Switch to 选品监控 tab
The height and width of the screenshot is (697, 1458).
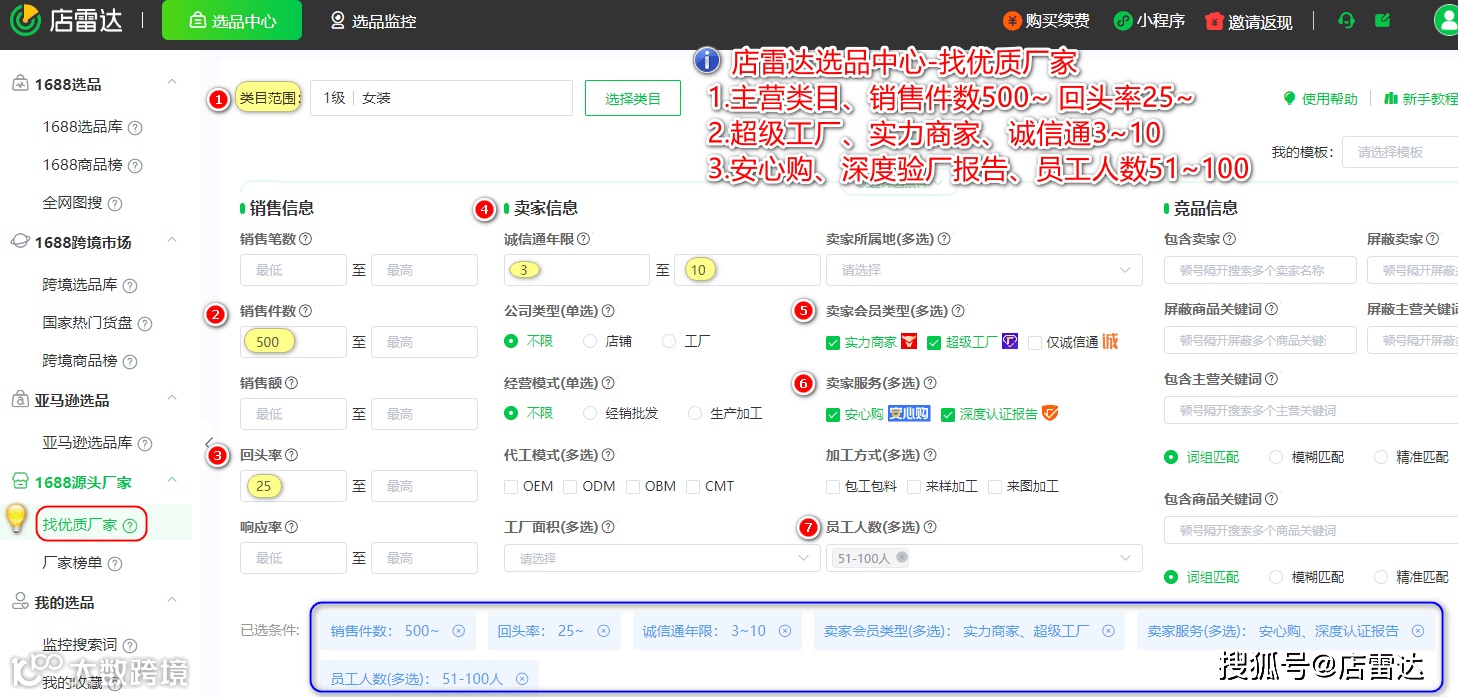(x=373, y=20)
